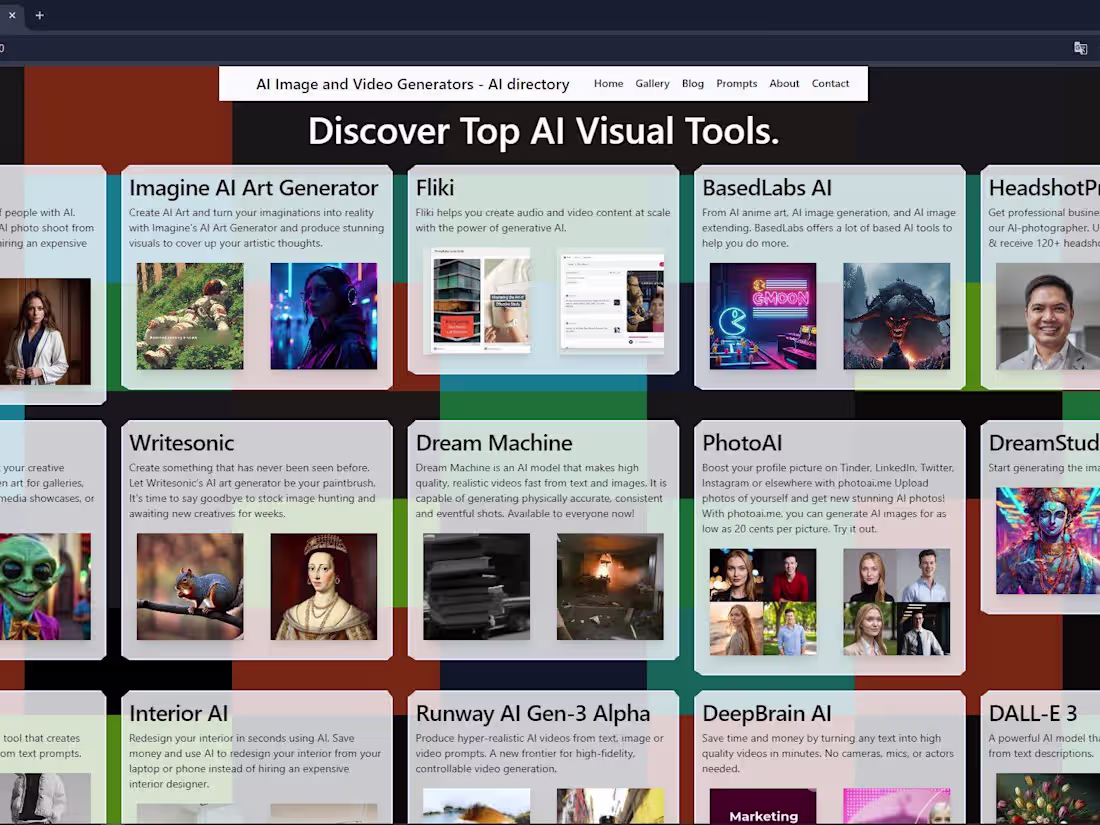This screenshot has height=825, width=1100.
Task: Select Home in the navigation bar
Action: [608, 84]
